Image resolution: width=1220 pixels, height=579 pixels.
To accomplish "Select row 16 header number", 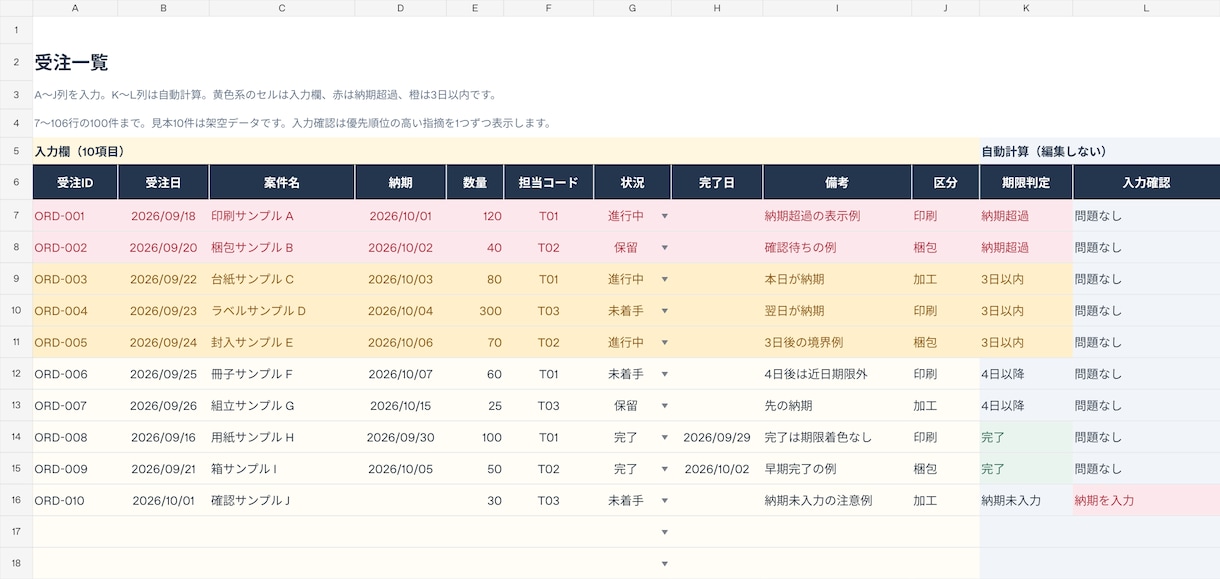I will click(16, 501).
